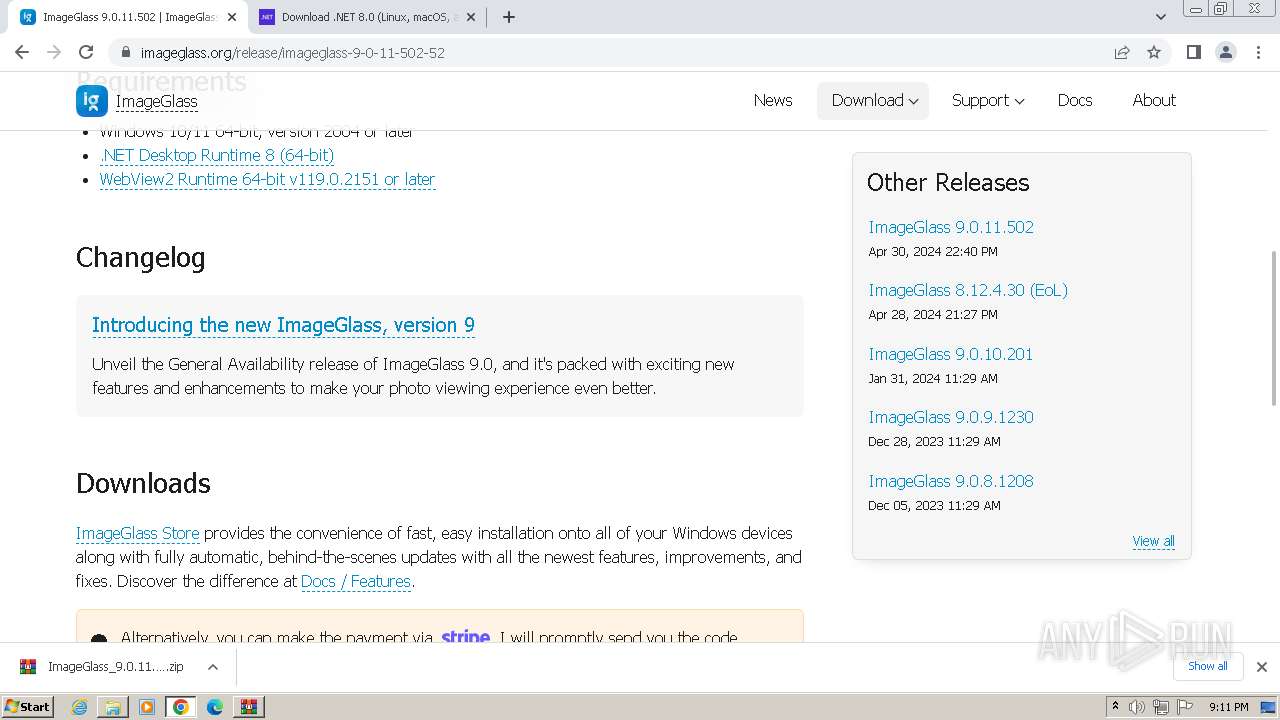The width and height of the screenshot is (1280, 720).
Task: Click the network tray icon
Action: 1161,707
